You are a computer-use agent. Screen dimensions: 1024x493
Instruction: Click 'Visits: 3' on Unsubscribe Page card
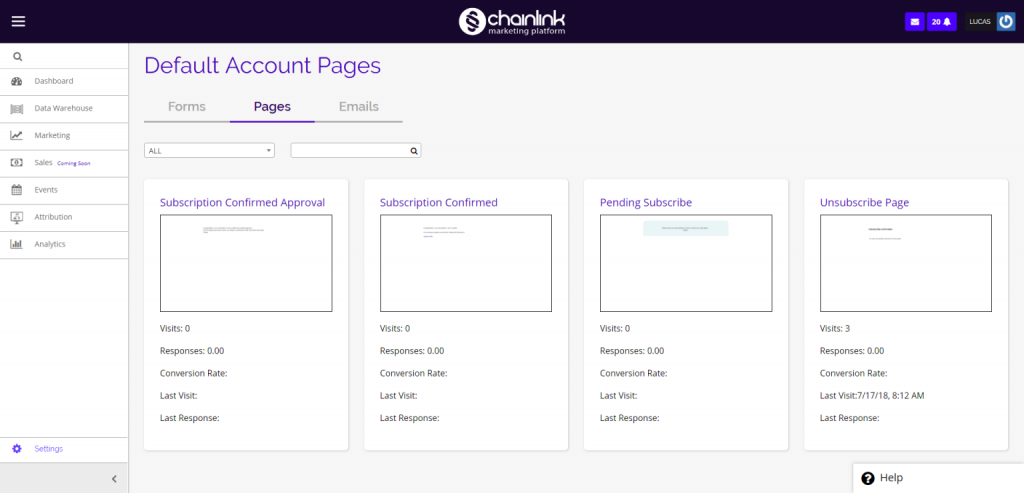(835, 328)
